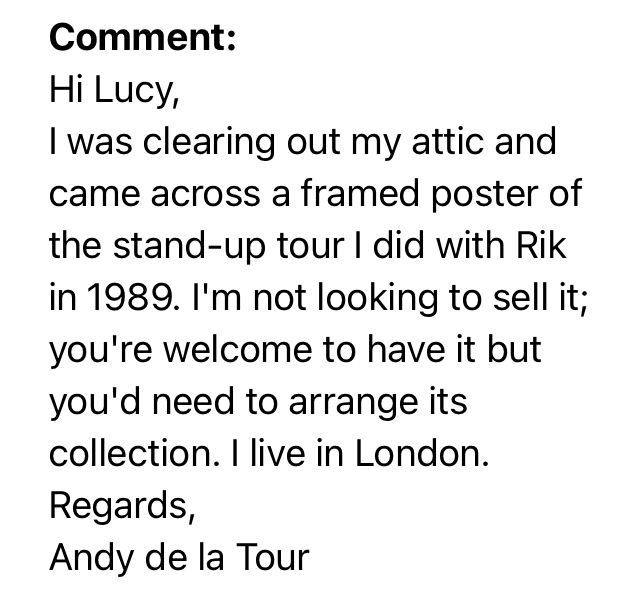The image size is (640, 609).
Task: Click the "Hi Lucy," greeting line
Action: click(x=114, y=91)
